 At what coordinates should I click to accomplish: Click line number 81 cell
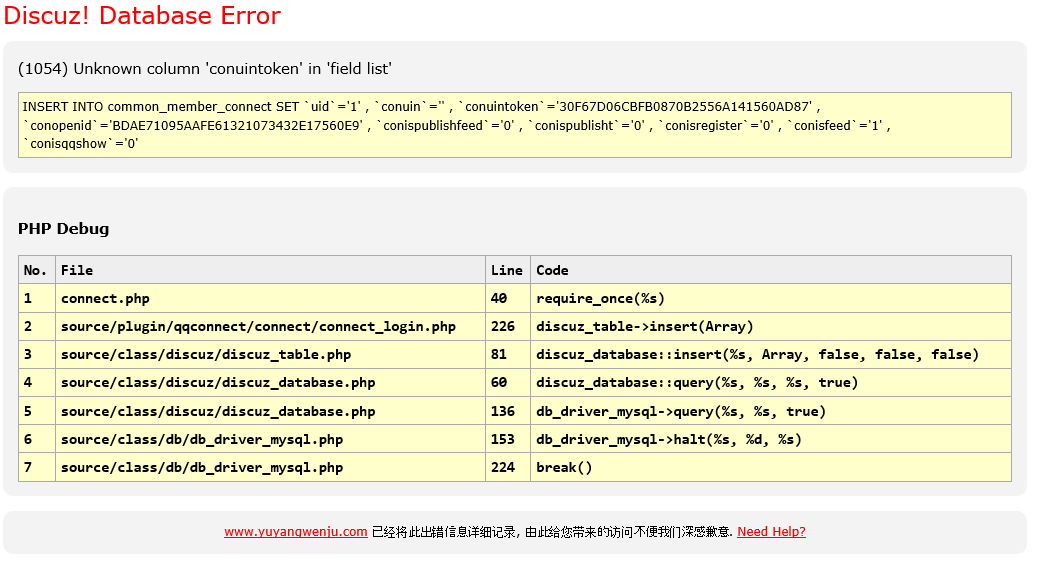[508, 355]
